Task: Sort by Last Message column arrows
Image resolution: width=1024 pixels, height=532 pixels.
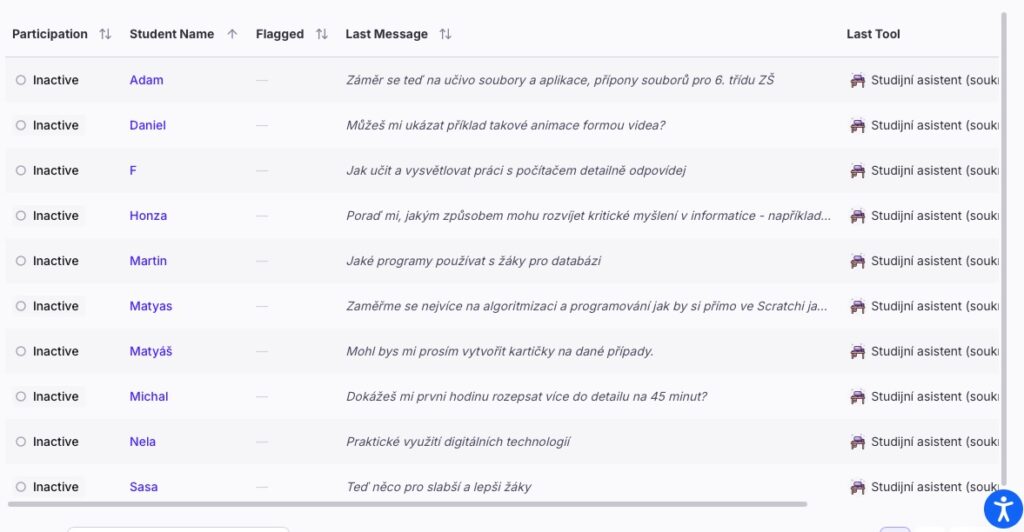Action: pos(445,34)
